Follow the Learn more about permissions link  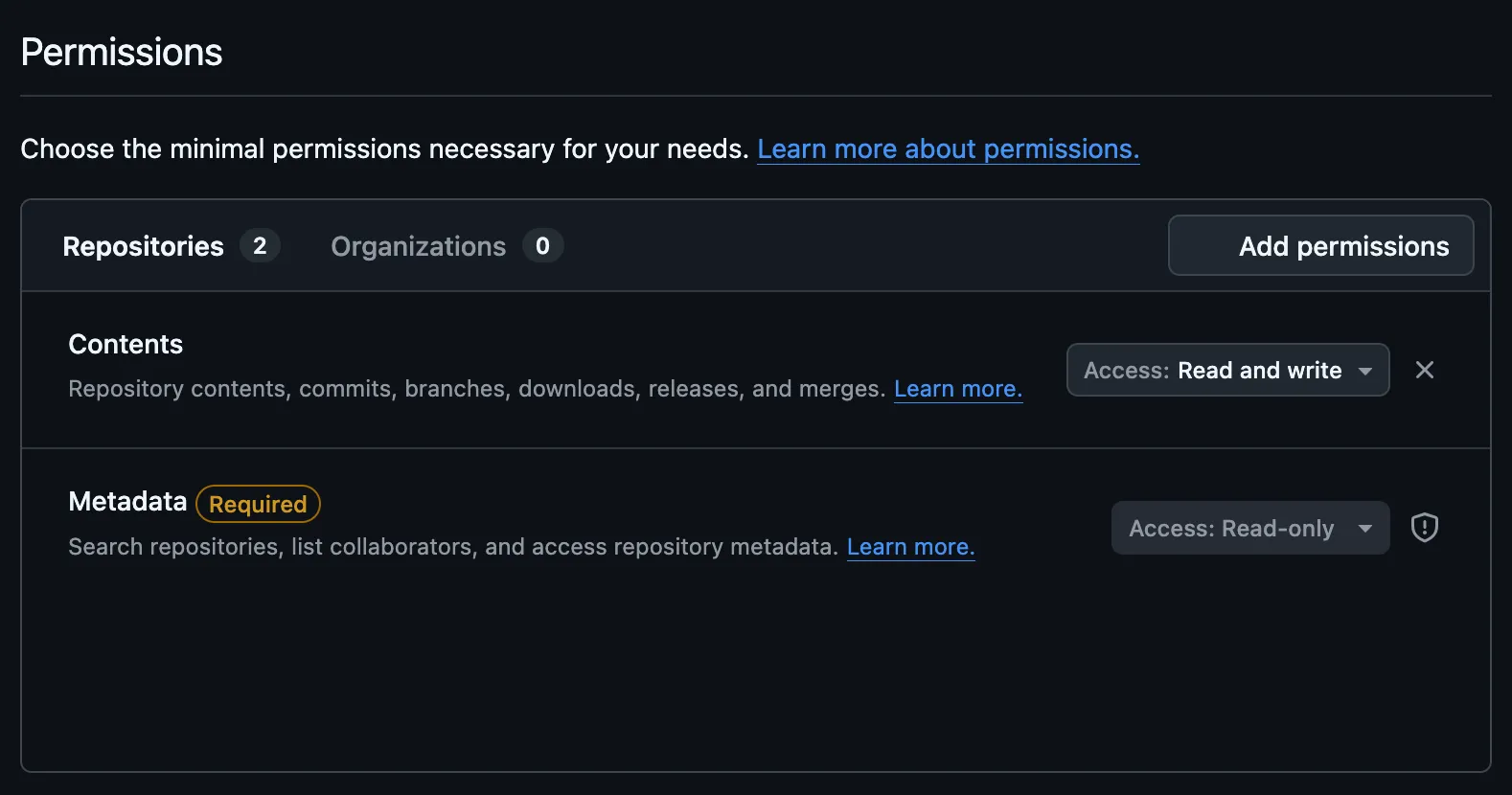948,148
